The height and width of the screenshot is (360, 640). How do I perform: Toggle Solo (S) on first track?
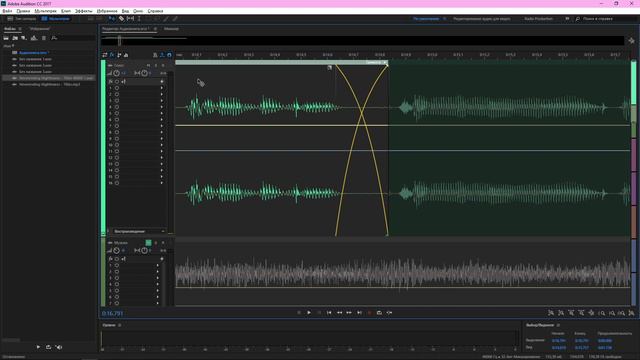tap(156, 65)
